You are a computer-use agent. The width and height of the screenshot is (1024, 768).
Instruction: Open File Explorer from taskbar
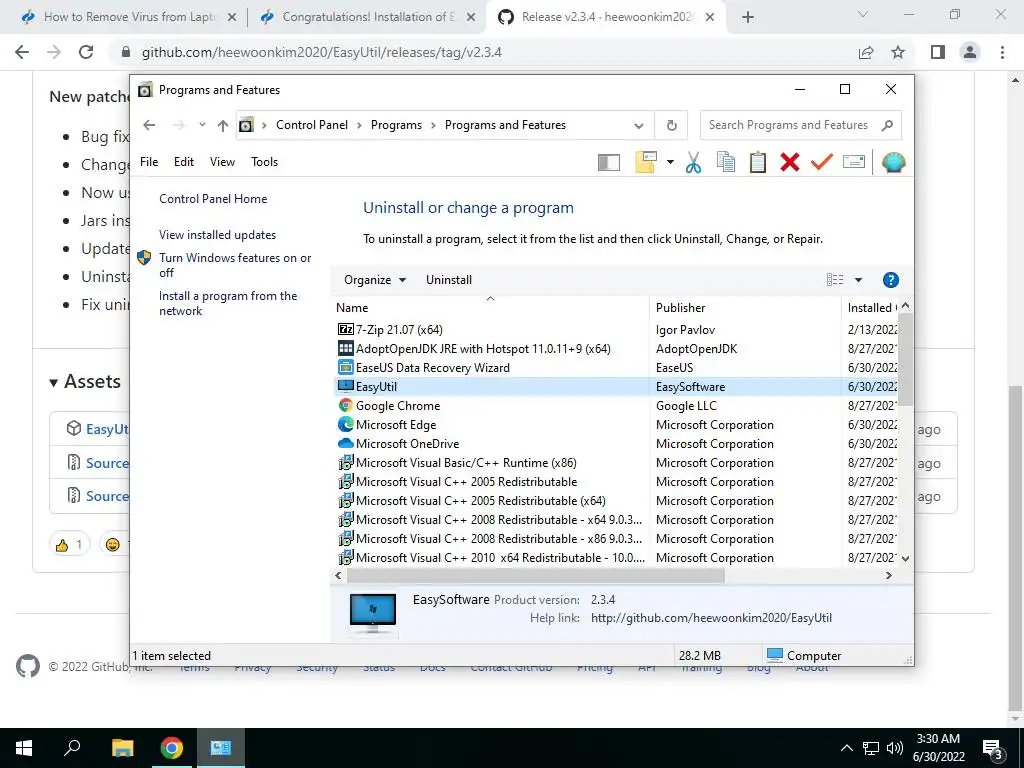point(122,748)
